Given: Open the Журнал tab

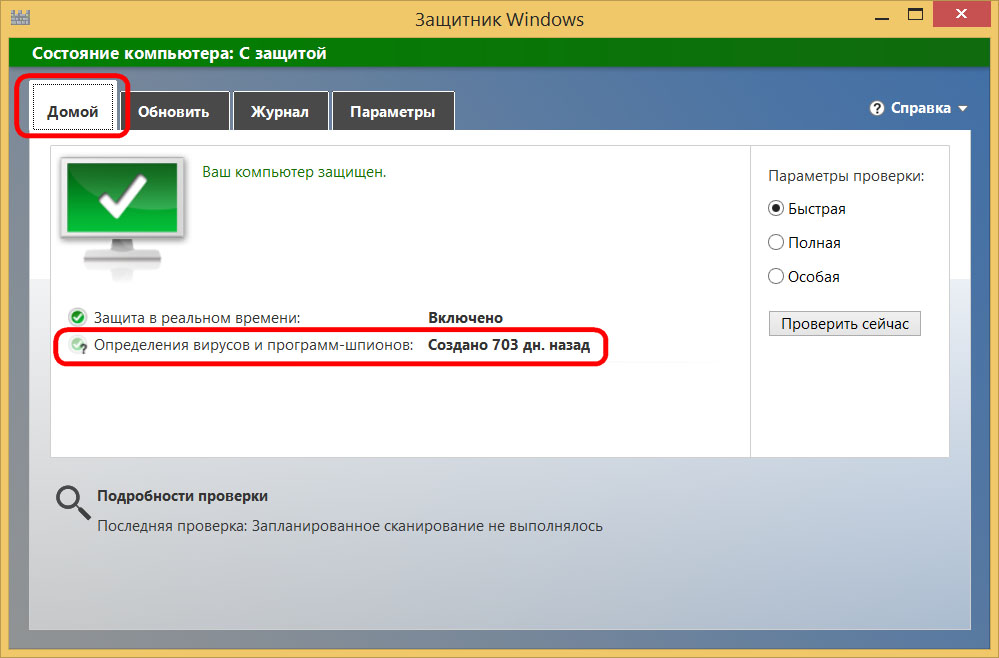Looking at the screenshot, I should coord(280,111).
